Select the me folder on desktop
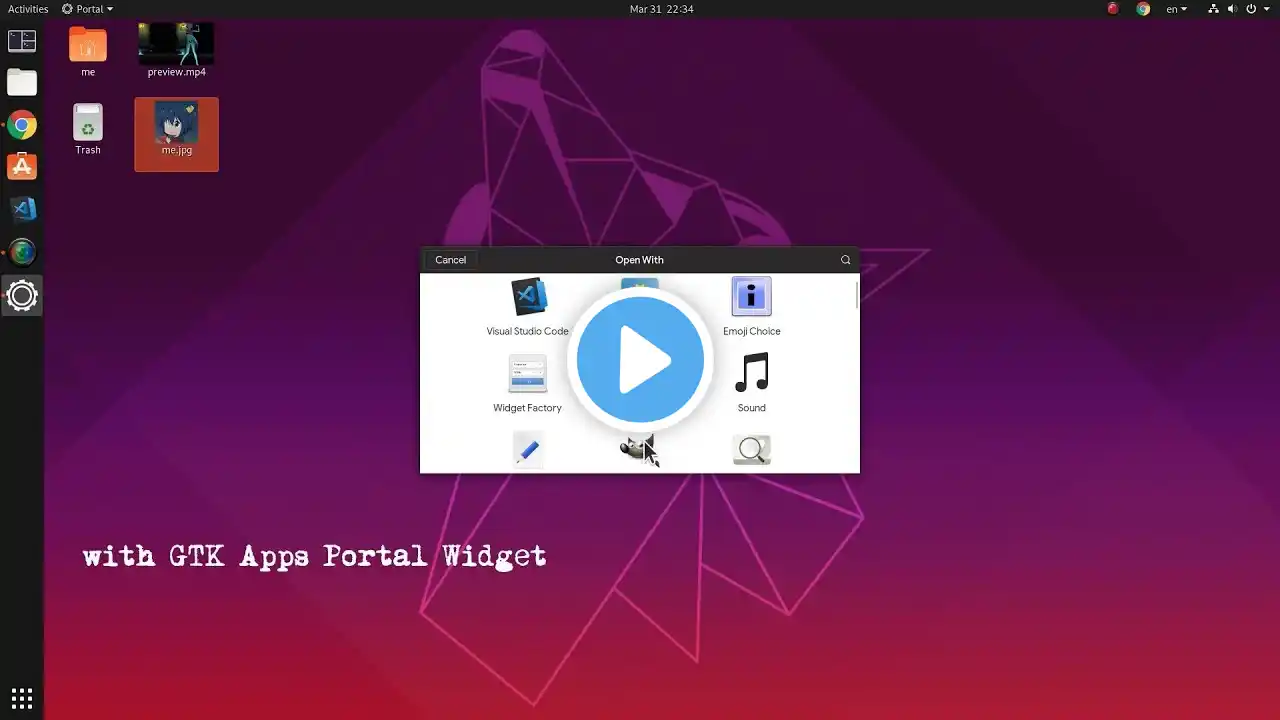Image resolution: width=1280 pixels, height=720 pixels. point(88,51)
